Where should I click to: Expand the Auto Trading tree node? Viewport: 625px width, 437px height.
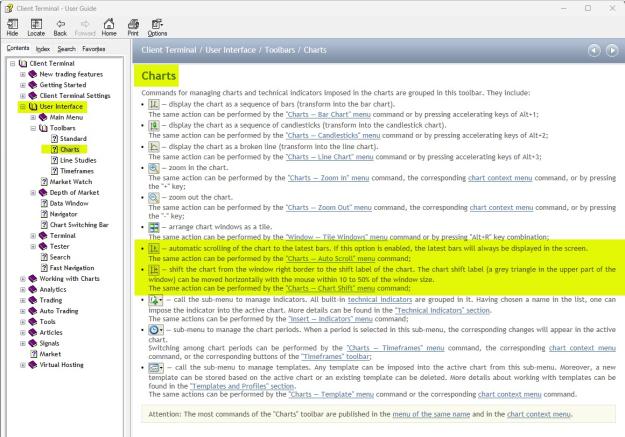point(23,311)
